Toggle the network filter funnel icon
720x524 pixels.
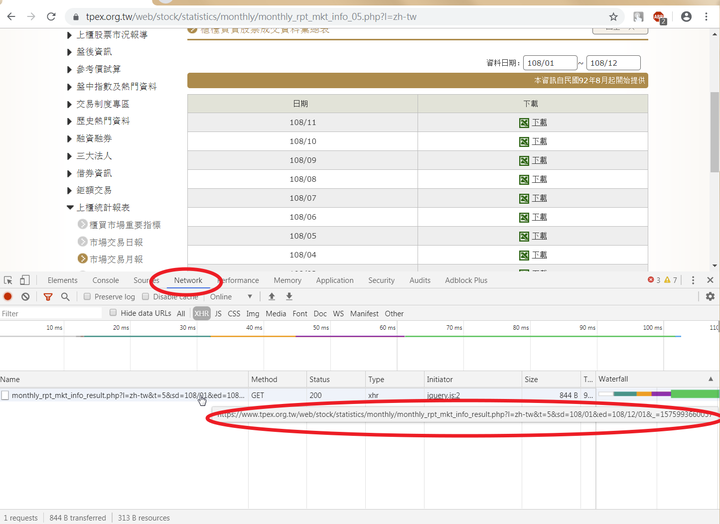(48, 297)
